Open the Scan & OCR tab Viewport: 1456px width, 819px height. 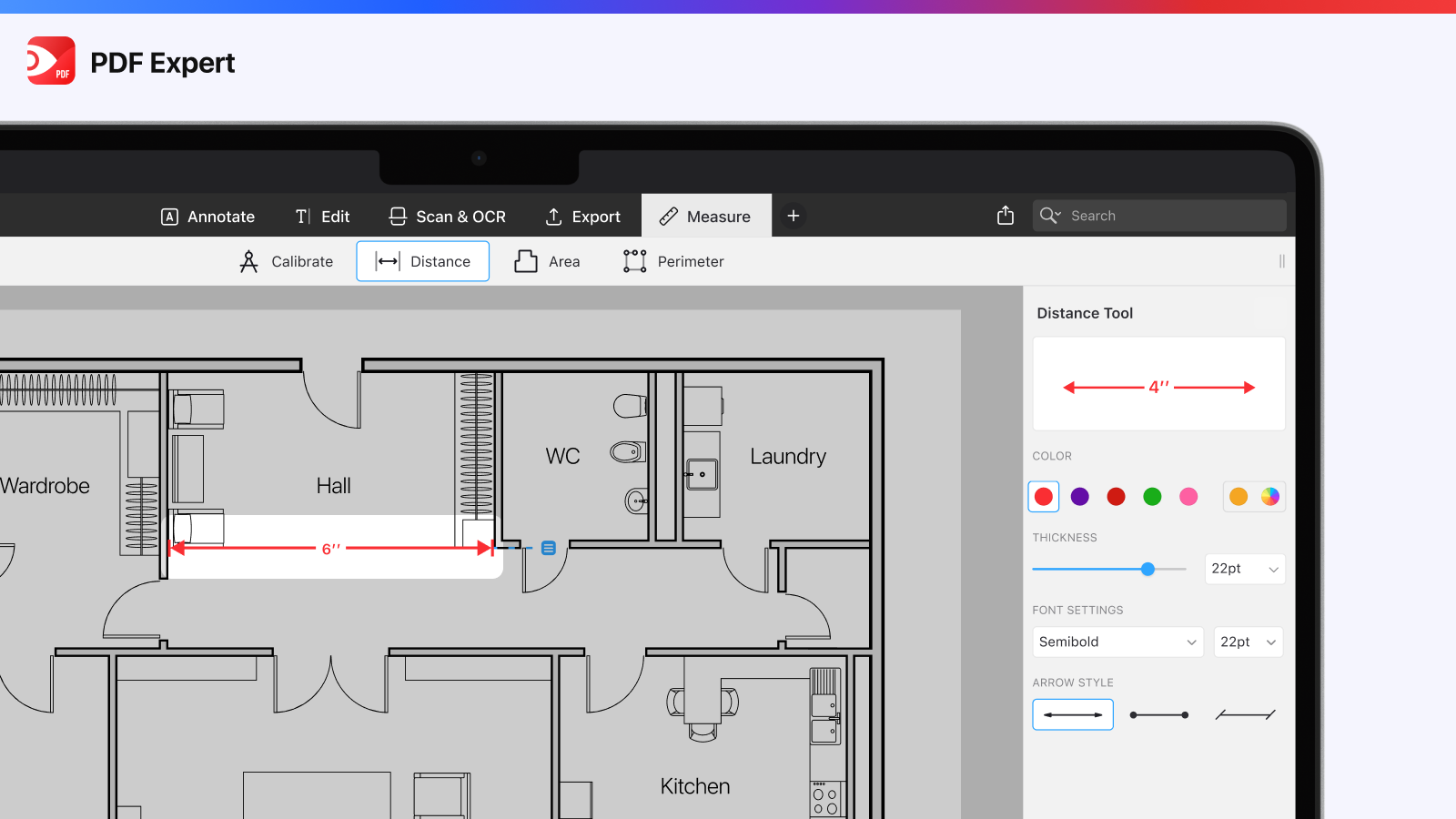pyautogui.click(x=448, y=217)
